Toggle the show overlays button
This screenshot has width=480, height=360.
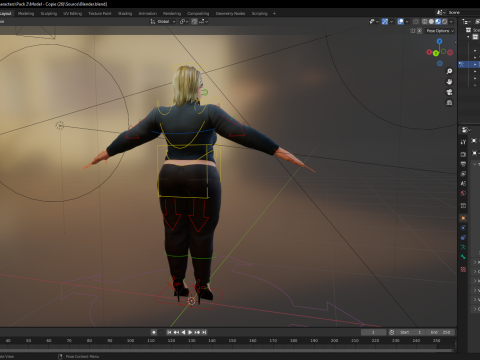pyautogui.click(x=401, y=21)
